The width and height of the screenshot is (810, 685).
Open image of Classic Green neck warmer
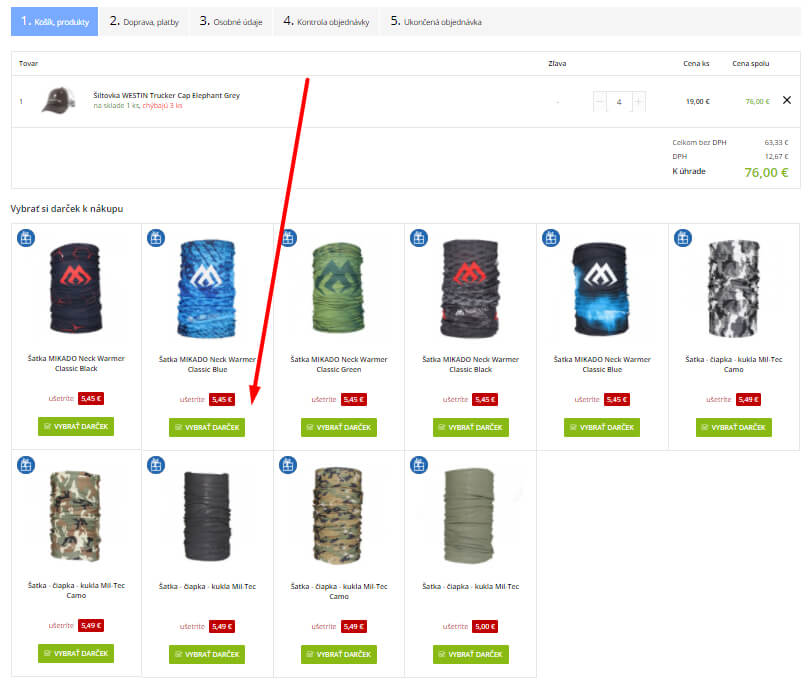click(338, 288)
